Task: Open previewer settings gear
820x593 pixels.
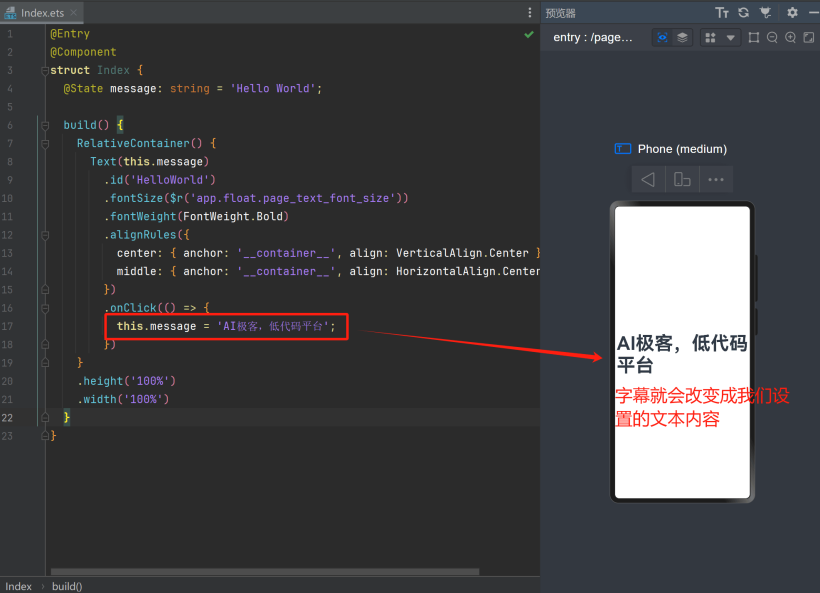Action: (792, 13)
